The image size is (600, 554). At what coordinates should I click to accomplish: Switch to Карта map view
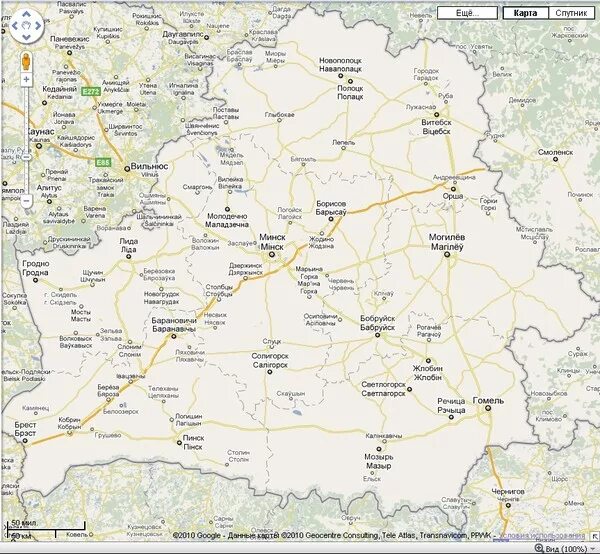525,13
